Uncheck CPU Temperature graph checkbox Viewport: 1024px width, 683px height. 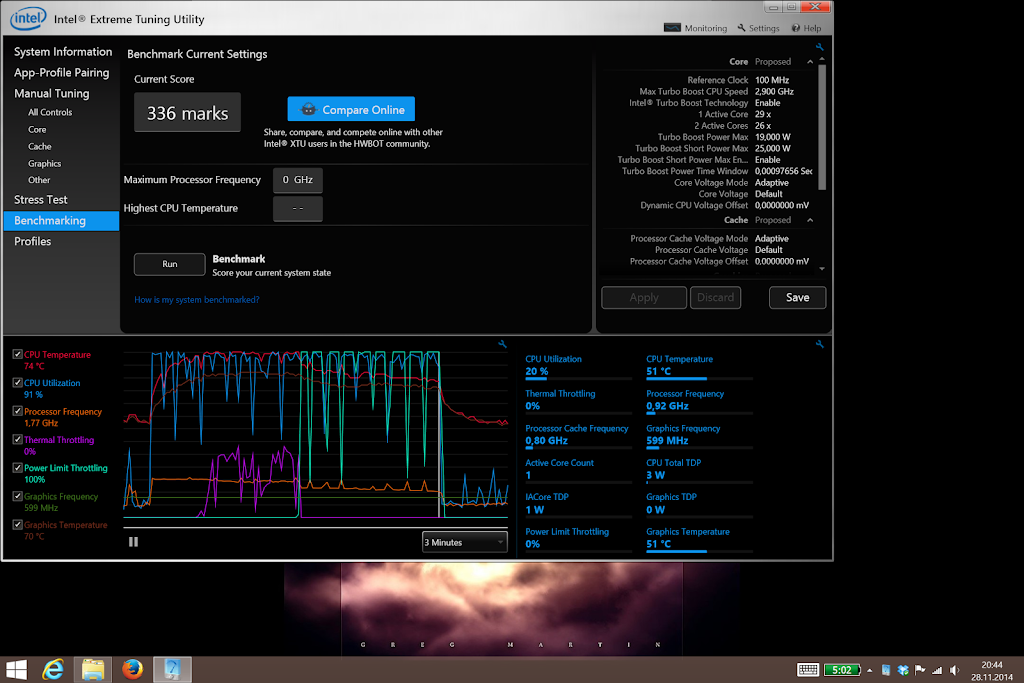coord(18,355)
